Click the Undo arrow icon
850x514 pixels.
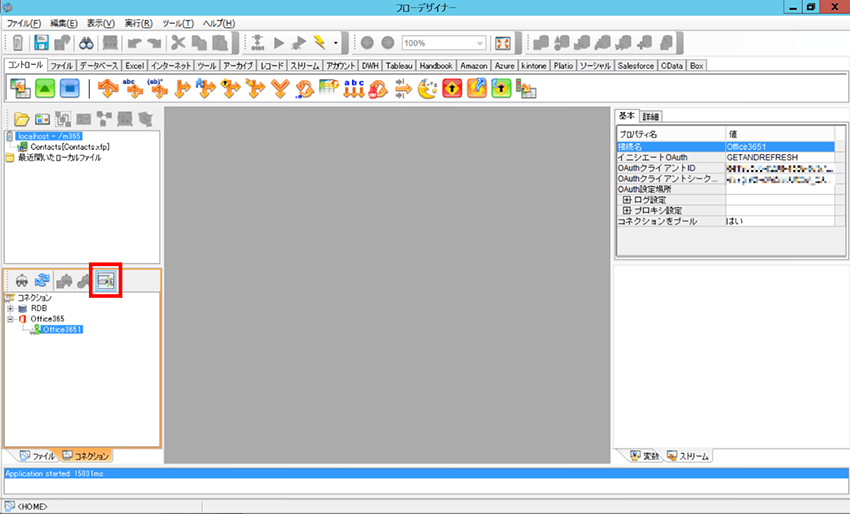pos(134,43)
